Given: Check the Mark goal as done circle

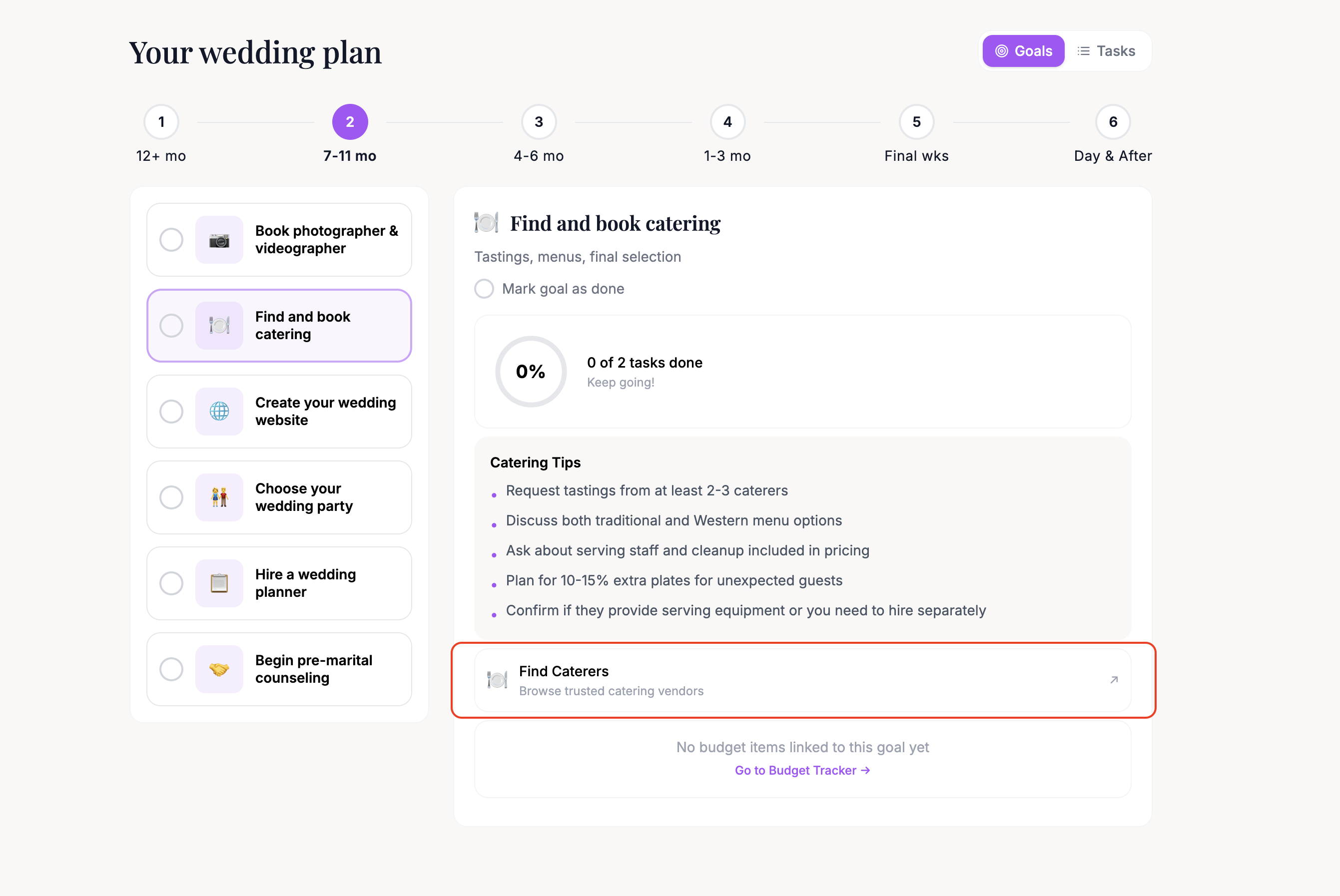Looking at the screenshot, I should (484, 289).
